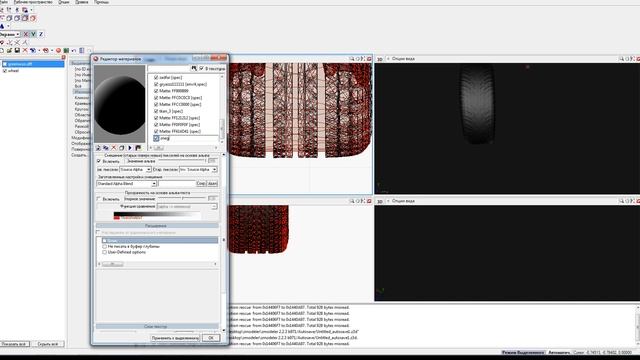The image size is (640, 360).
Task: Toggle checkbox of the 'sneg' material
Action: [156, 138]
